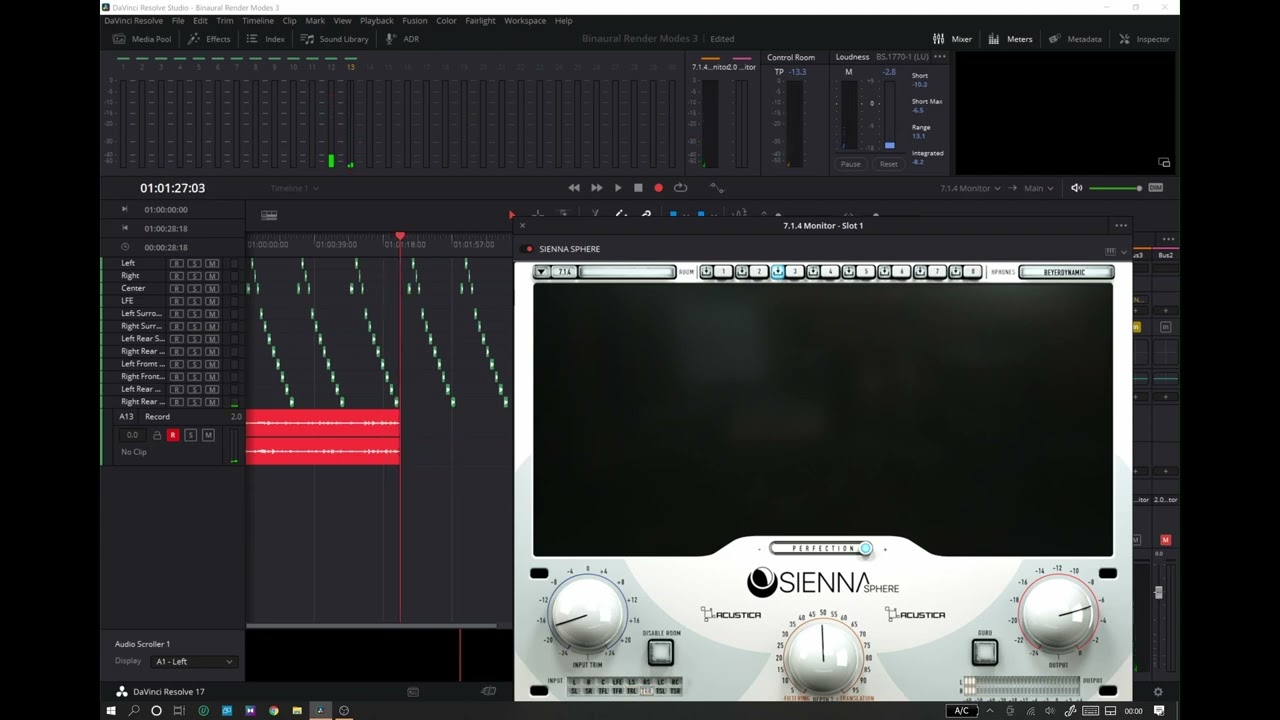
Task: Open the Effects panel
Action: click(209, 39)
